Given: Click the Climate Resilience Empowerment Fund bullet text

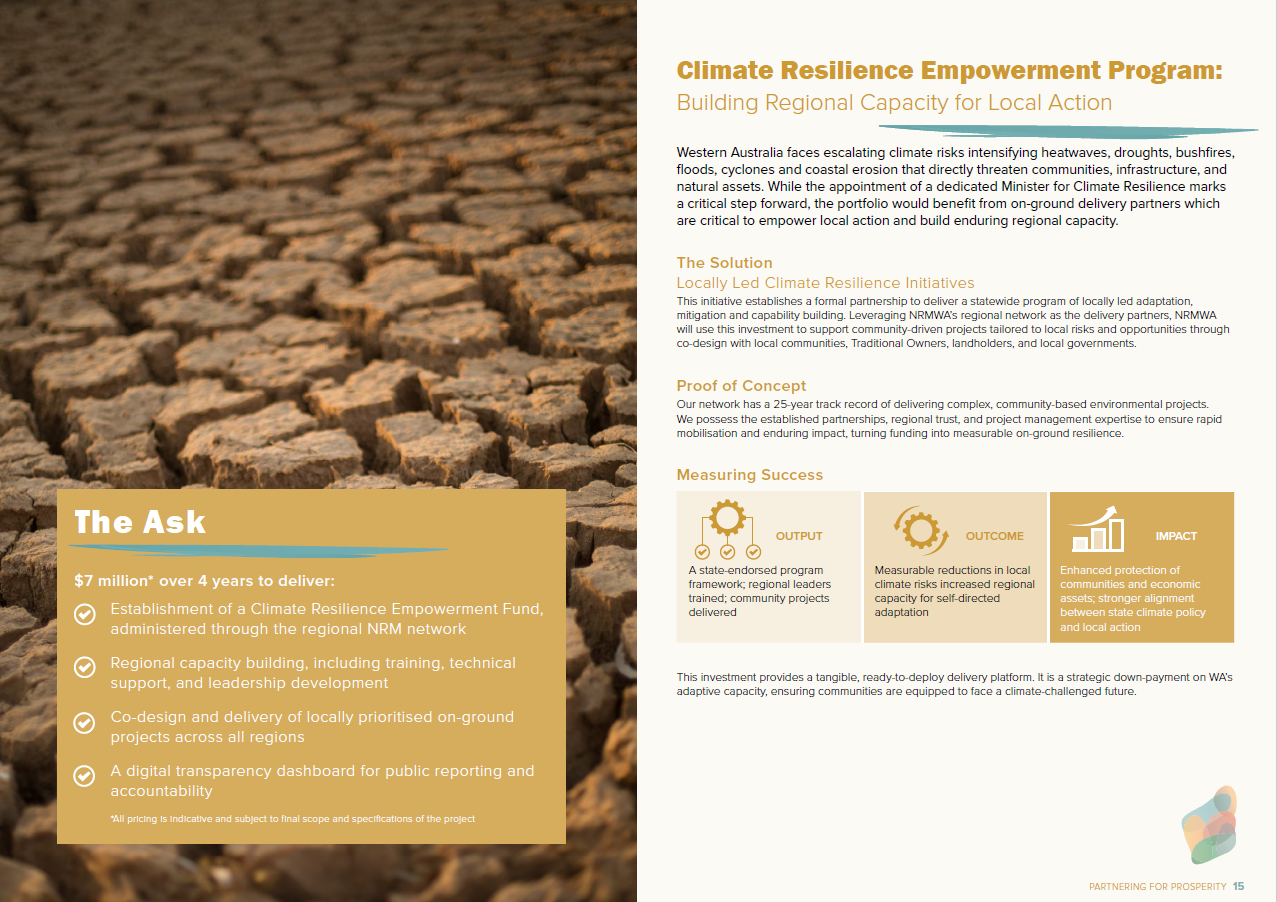Looking at the screenshot, I should coord(327,619).
